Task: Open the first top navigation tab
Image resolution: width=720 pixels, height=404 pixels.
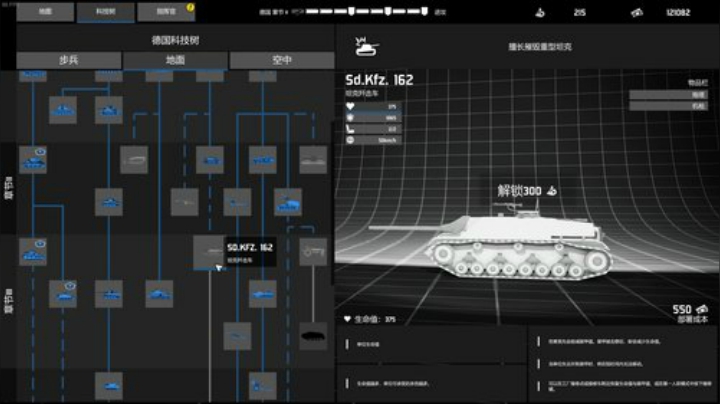Action: click(45, 12)
